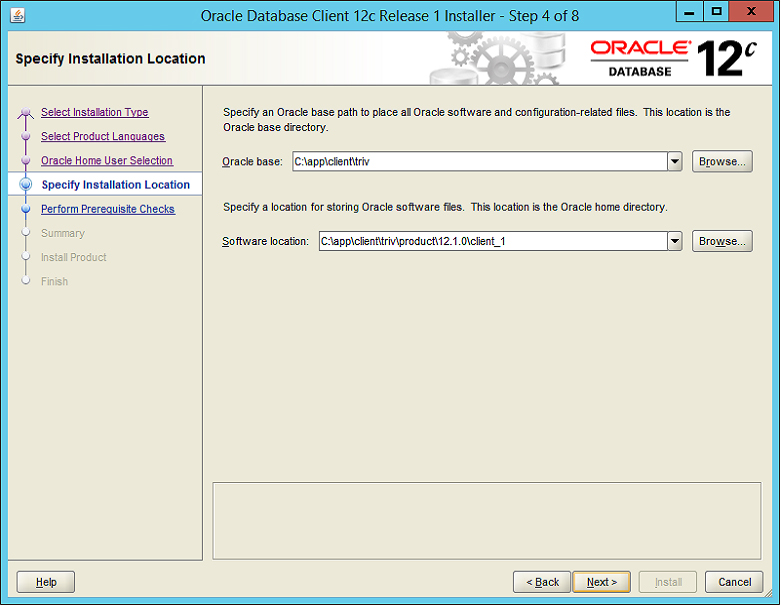Jump to the Perform Prerequisite Checks step
Image resolution: width=781 pixels, height=606 pixels.
click(x=107, y=210)
